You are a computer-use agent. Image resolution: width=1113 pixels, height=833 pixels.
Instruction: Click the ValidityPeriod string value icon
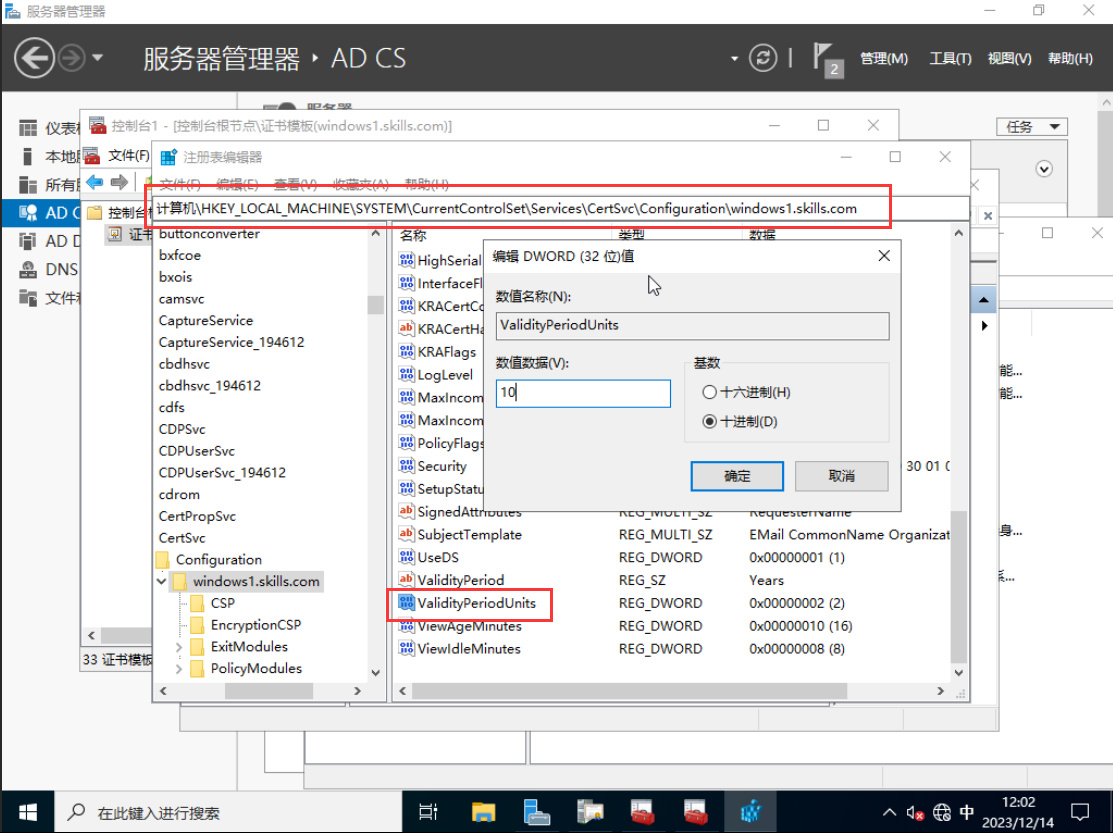click(x=406, y=580)
